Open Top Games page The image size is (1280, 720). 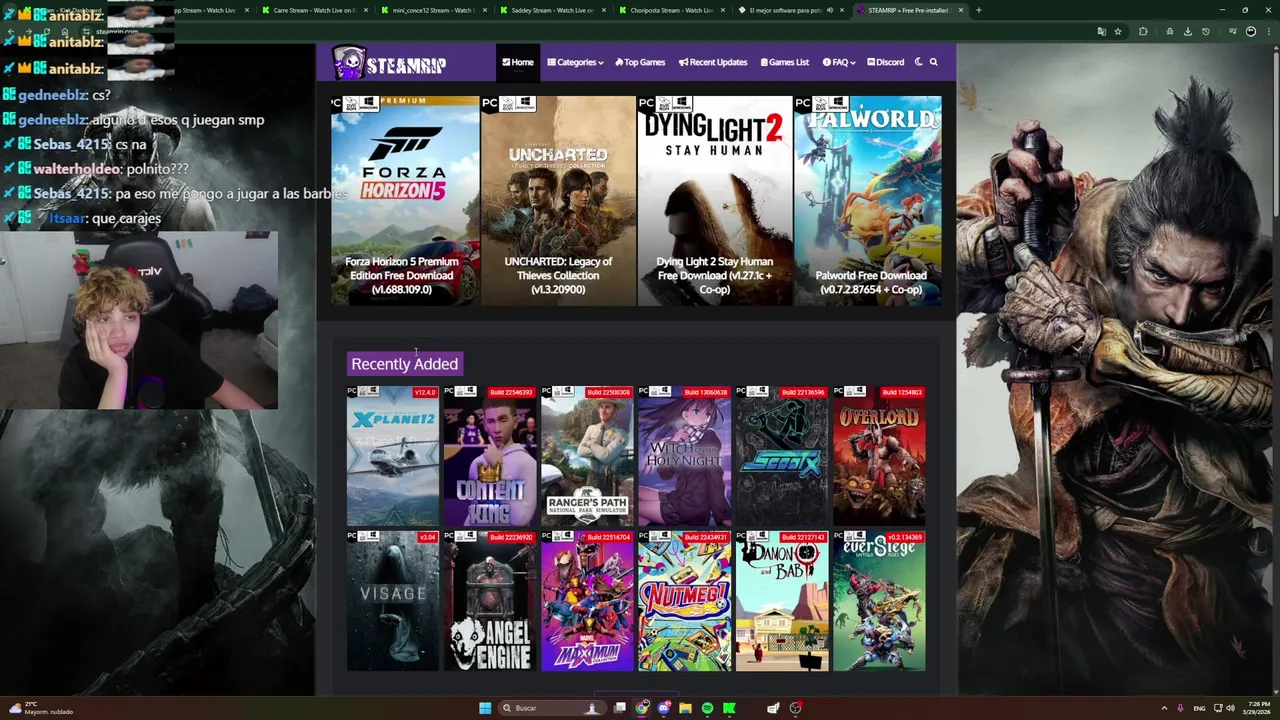(x=640, y=62)
